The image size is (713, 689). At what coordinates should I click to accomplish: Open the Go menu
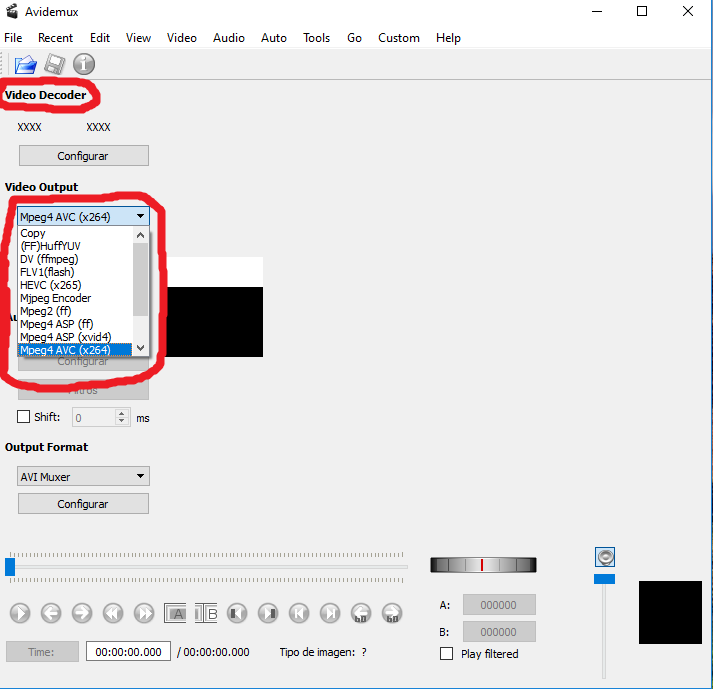(354, 38)
